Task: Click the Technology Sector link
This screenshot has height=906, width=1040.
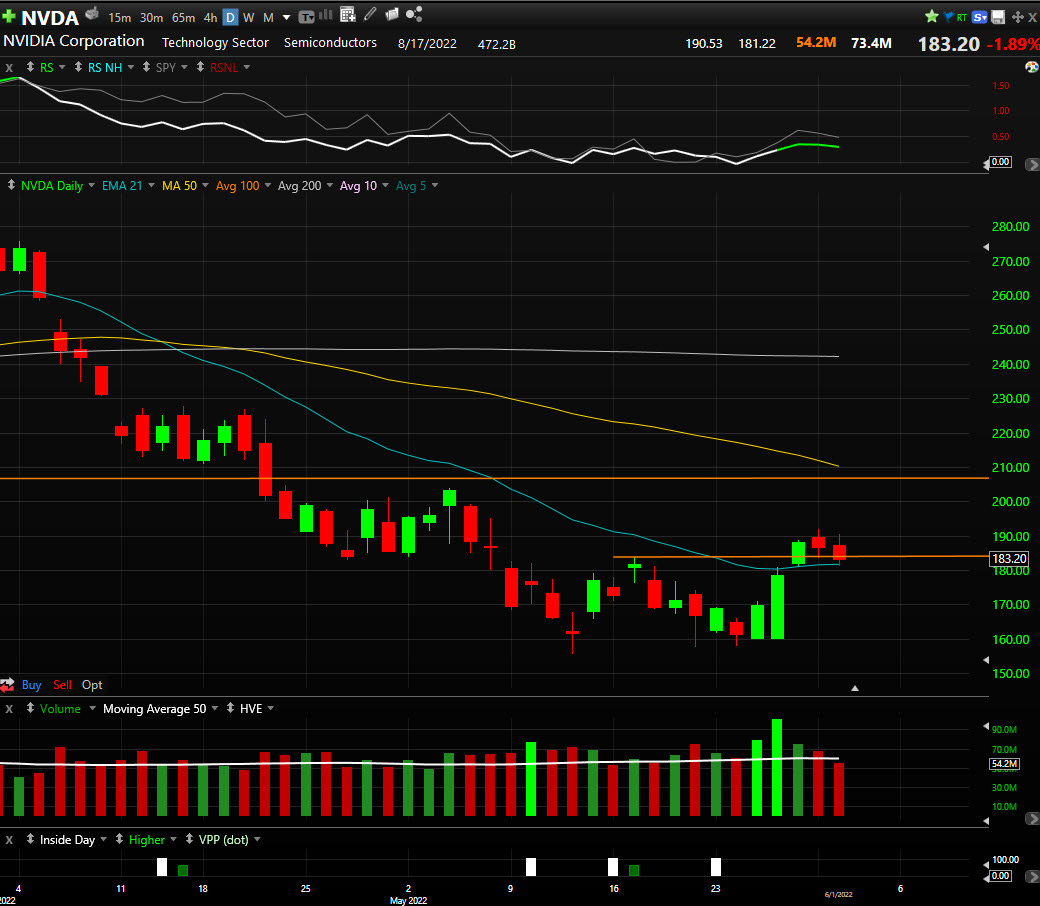Action: tap(216, 42)
